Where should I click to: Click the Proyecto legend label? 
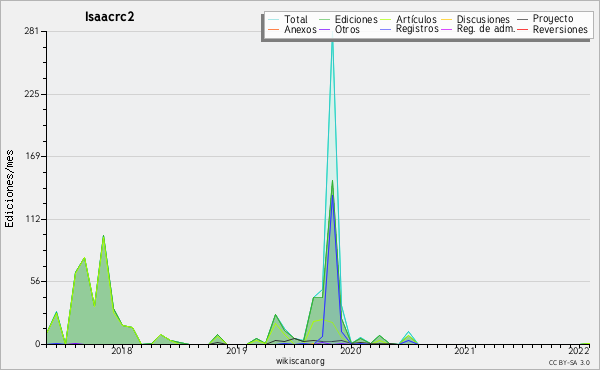553,18
